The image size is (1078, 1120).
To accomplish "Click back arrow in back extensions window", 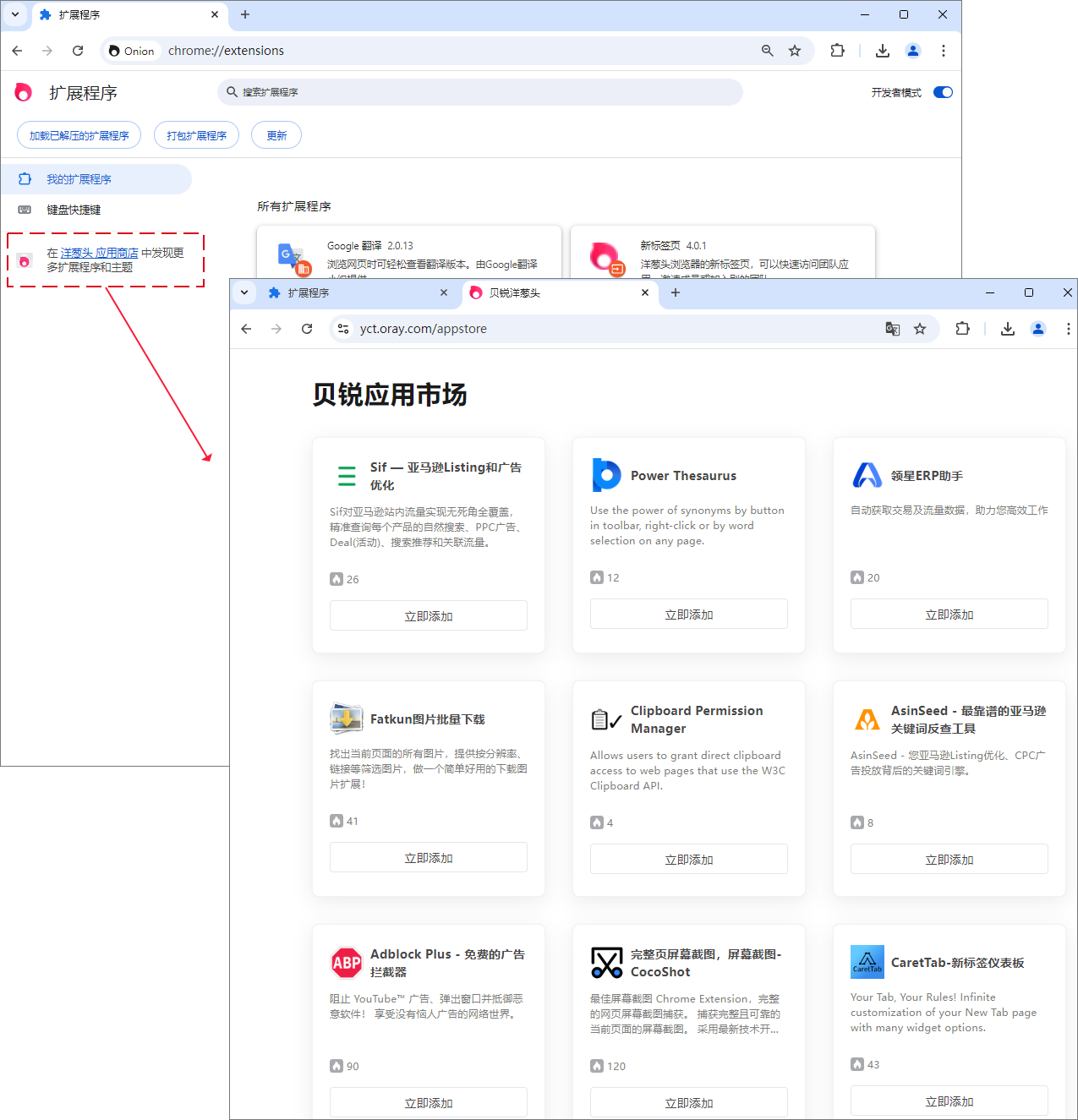I will click(17, 51).
